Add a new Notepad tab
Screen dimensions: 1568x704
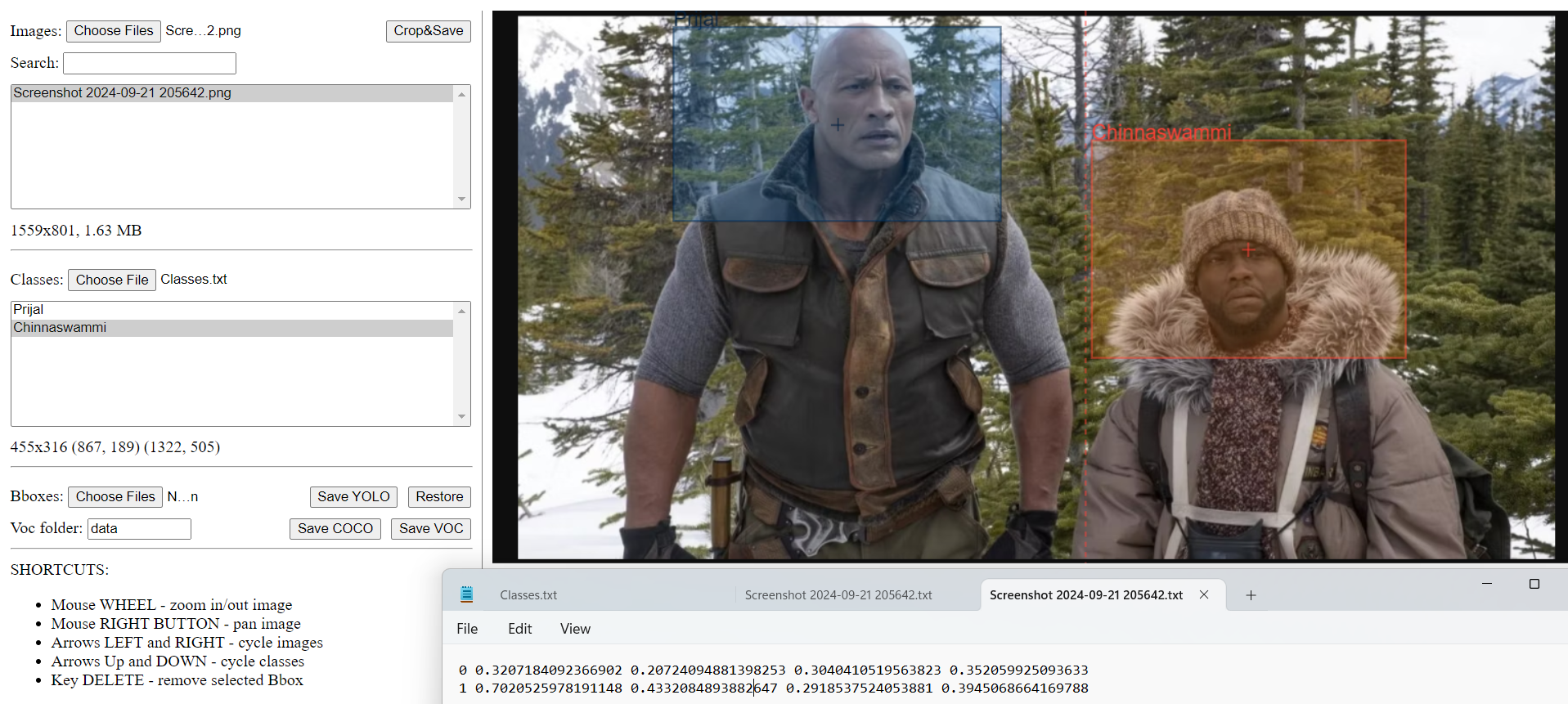click(1251, 595)
